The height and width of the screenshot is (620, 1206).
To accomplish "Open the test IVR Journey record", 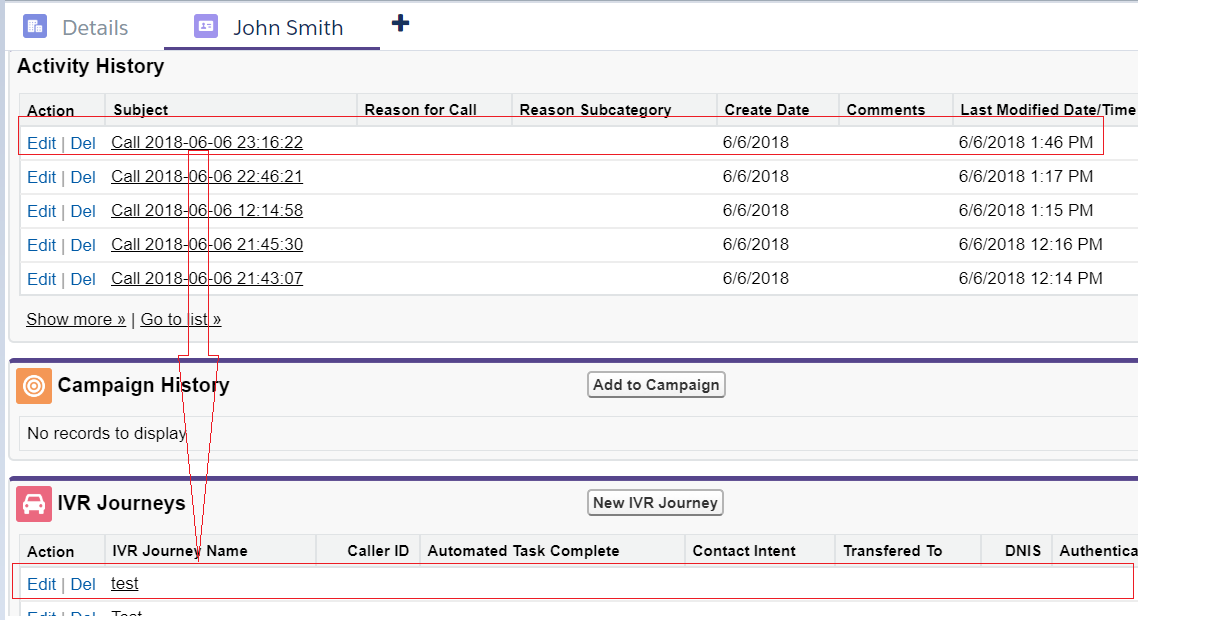I will (x=125, y=584).
